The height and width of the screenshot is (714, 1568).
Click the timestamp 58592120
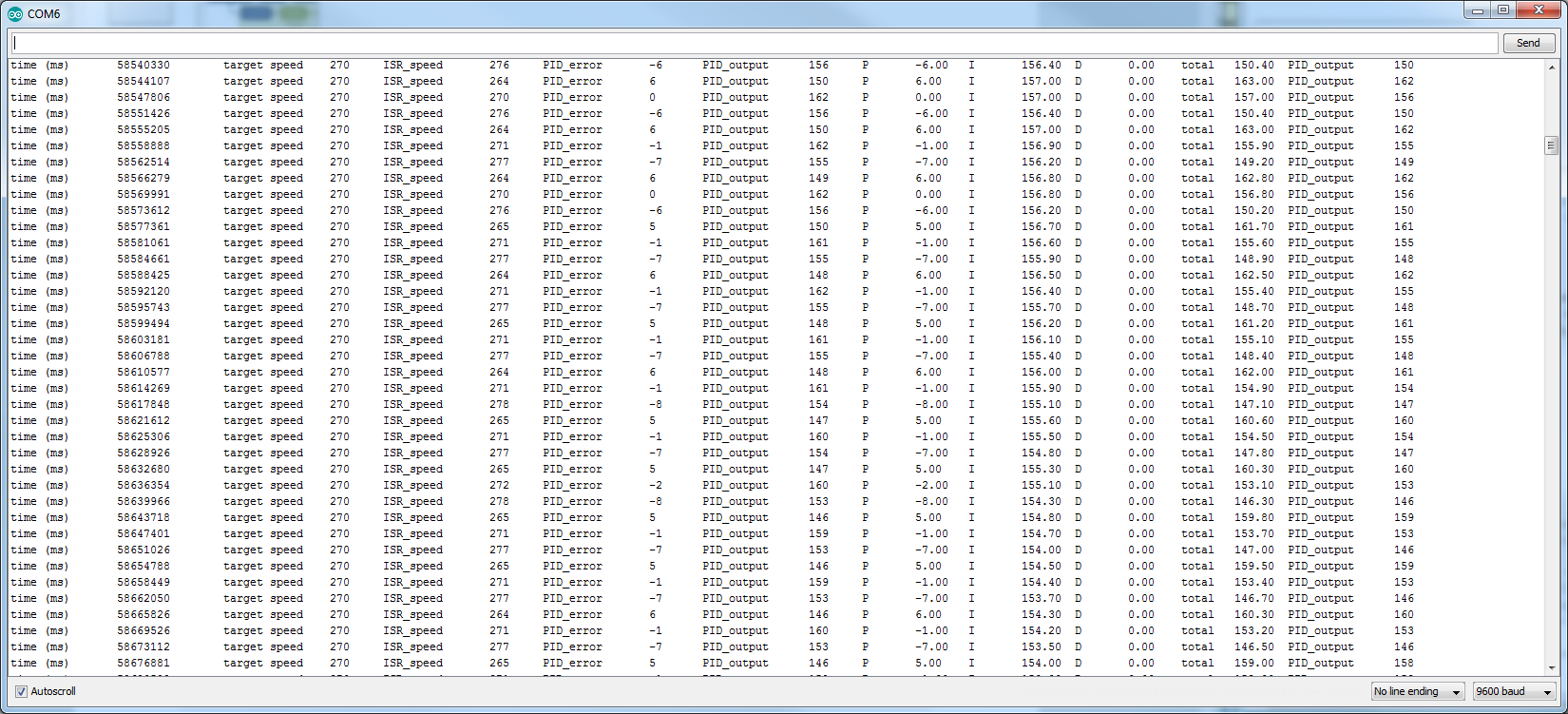point(143,291)
